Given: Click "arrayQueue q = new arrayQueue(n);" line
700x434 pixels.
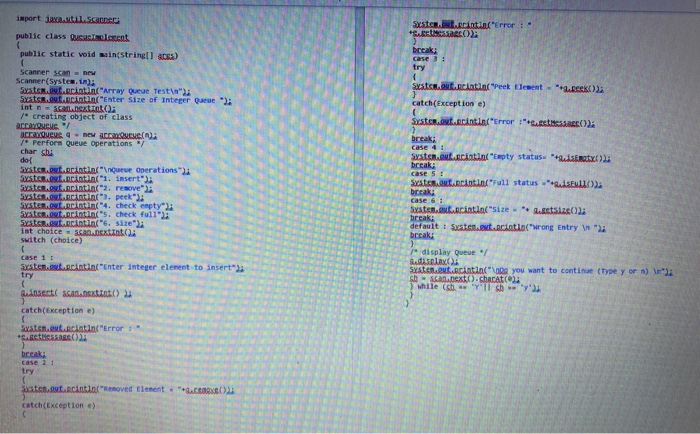Looking at the screenshot, I should 88,134.
